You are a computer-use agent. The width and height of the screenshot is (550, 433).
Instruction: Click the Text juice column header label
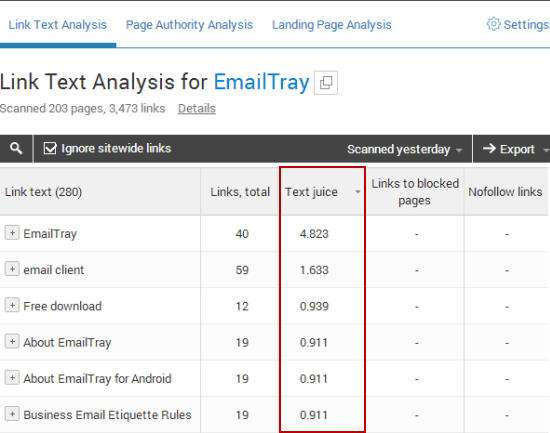tap(311, 192)
